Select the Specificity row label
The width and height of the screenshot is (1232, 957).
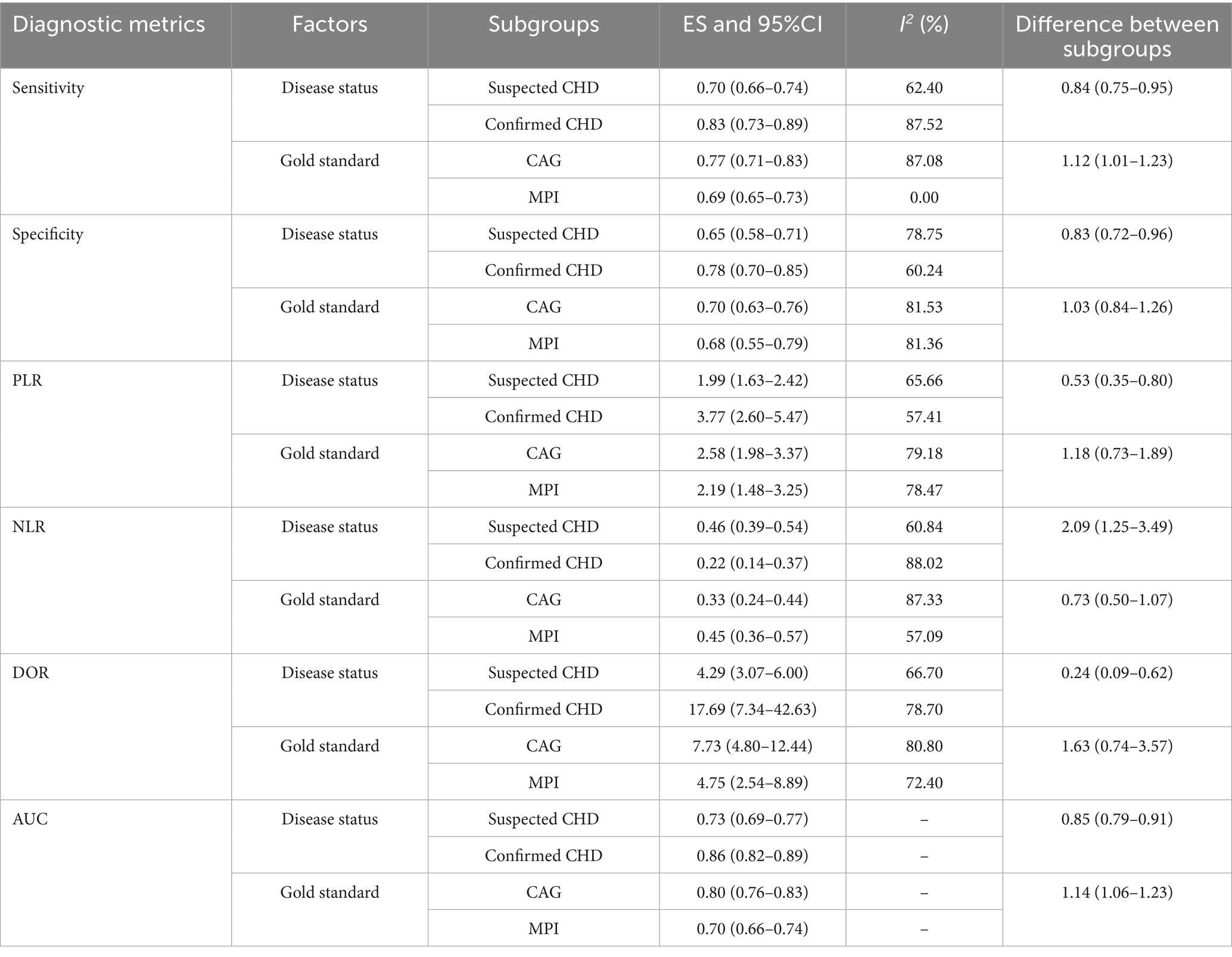pyautogui.click(x=48, y=234)
